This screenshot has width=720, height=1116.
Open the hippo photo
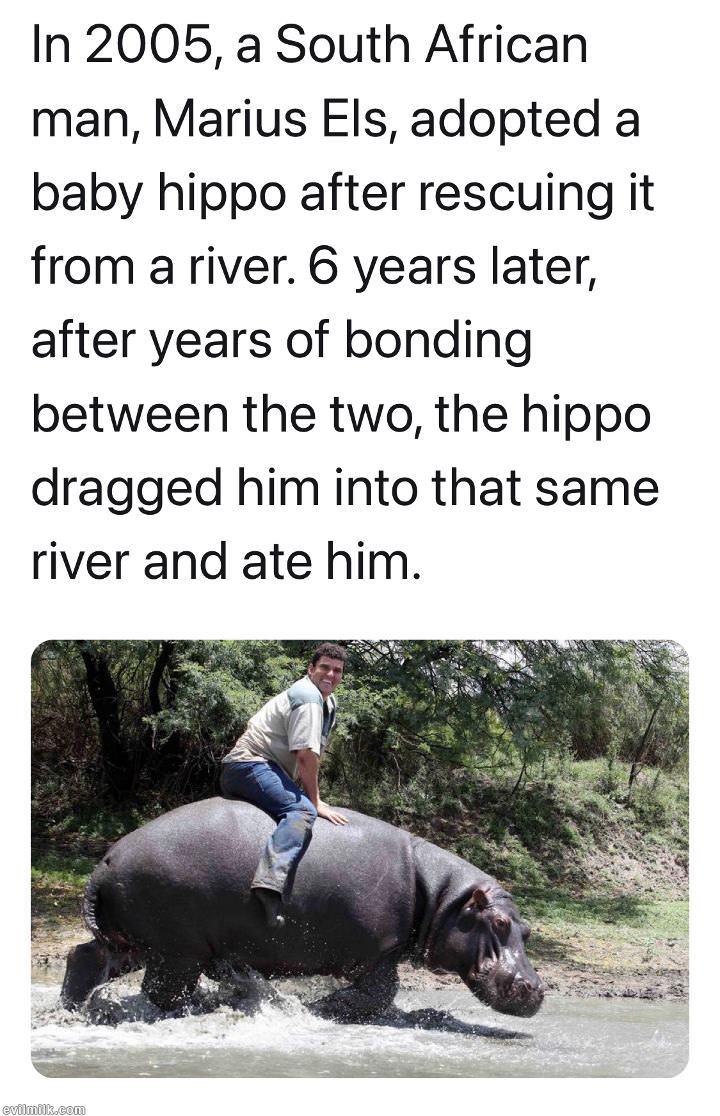click(x=360, y=858)
